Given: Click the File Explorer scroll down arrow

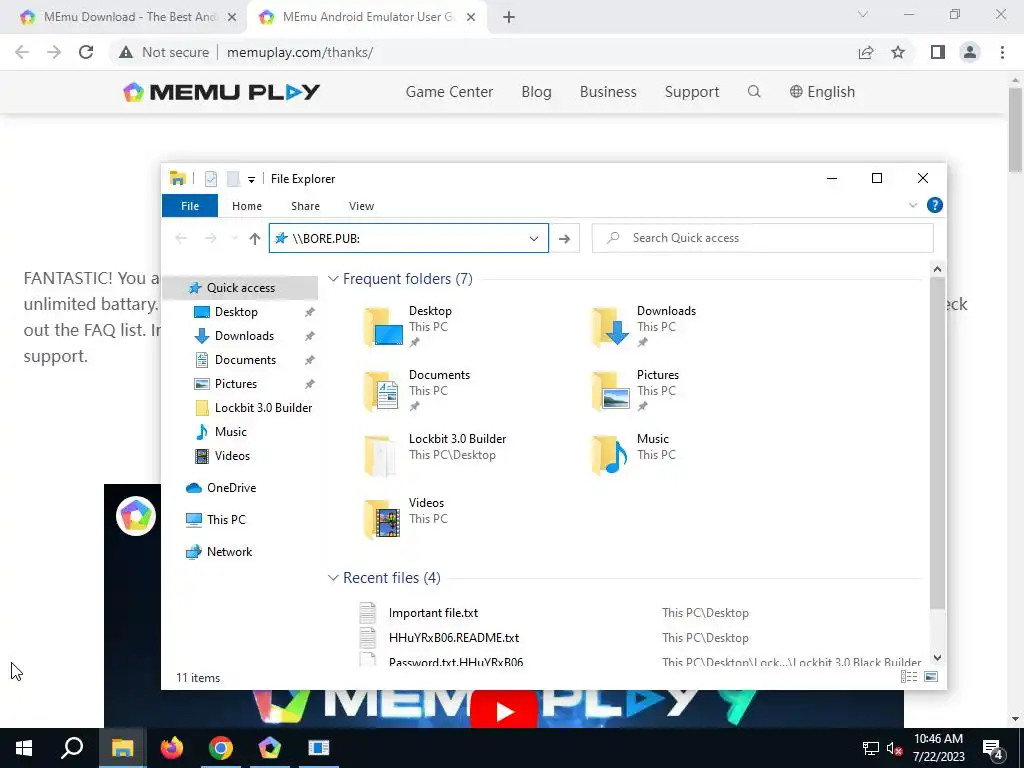Looking at the screenshot, I should tap(937, 658).
